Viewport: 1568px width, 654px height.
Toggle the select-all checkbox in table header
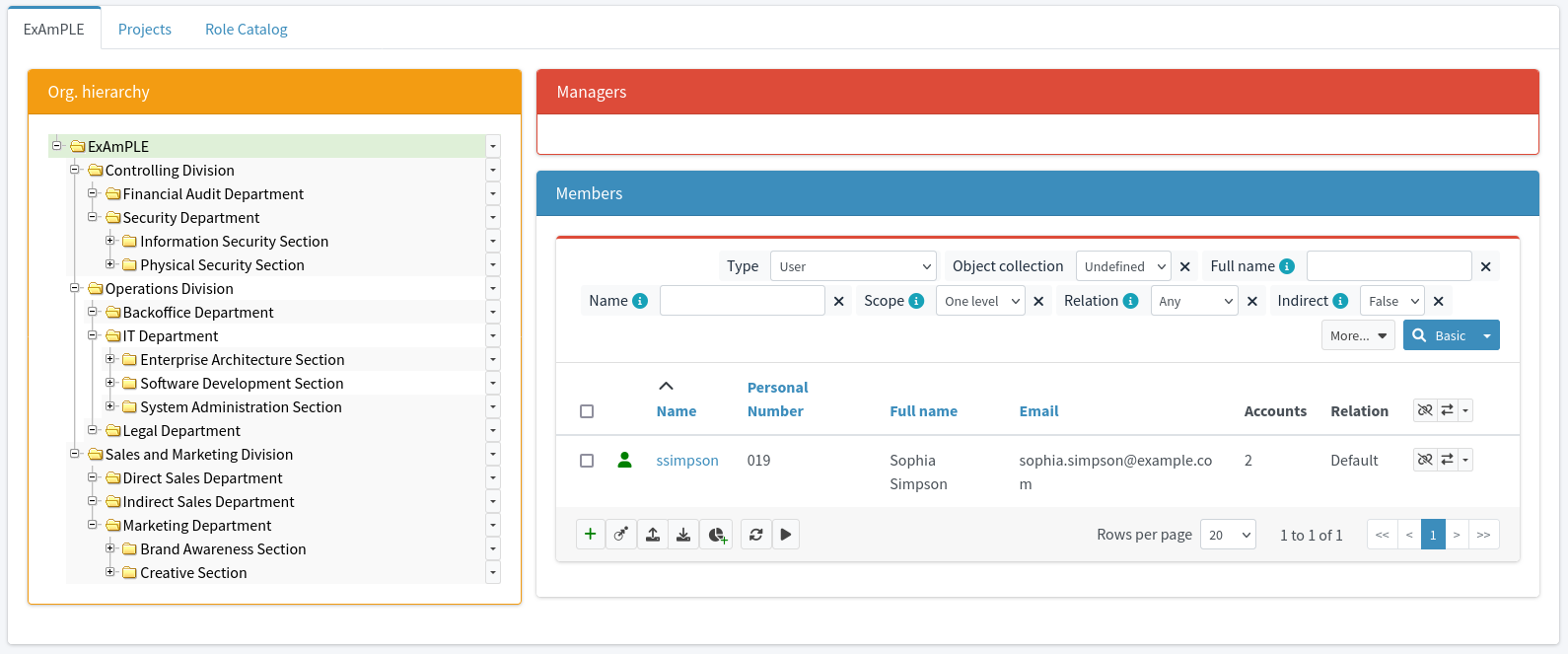click(587, 411)
